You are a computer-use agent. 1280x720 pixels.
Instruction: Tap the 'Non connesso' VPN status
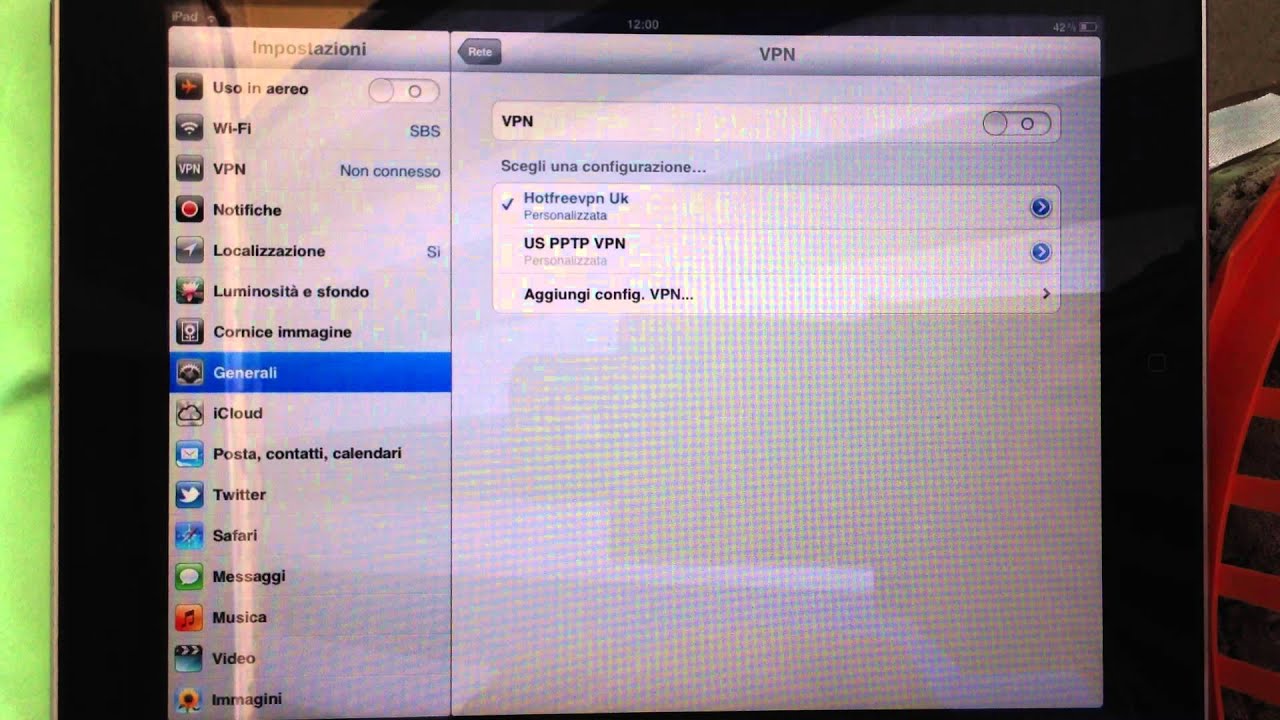(390, 171)
